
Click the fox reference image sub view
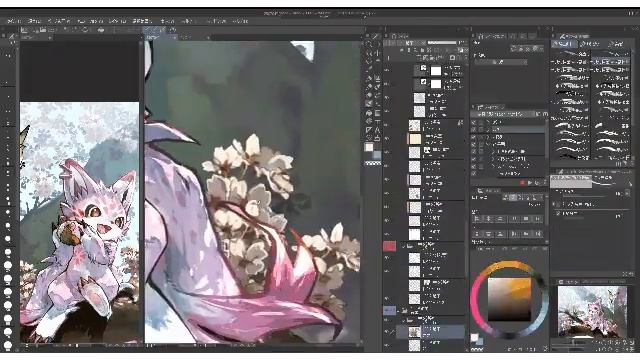80,222
